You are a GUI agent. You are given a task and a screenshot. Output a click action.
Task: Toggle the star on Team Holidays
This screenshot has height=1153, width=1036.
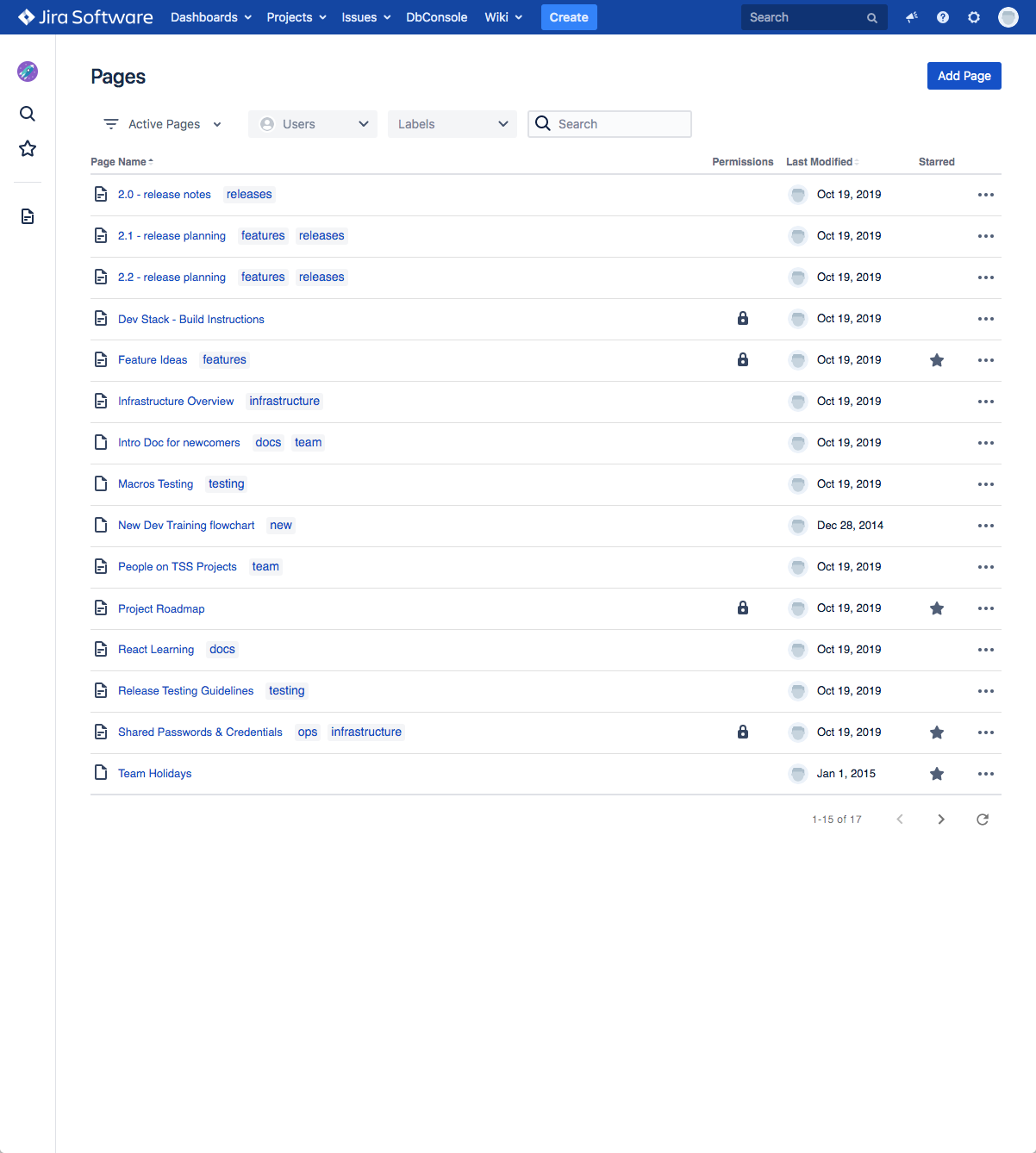pos(937,774)
